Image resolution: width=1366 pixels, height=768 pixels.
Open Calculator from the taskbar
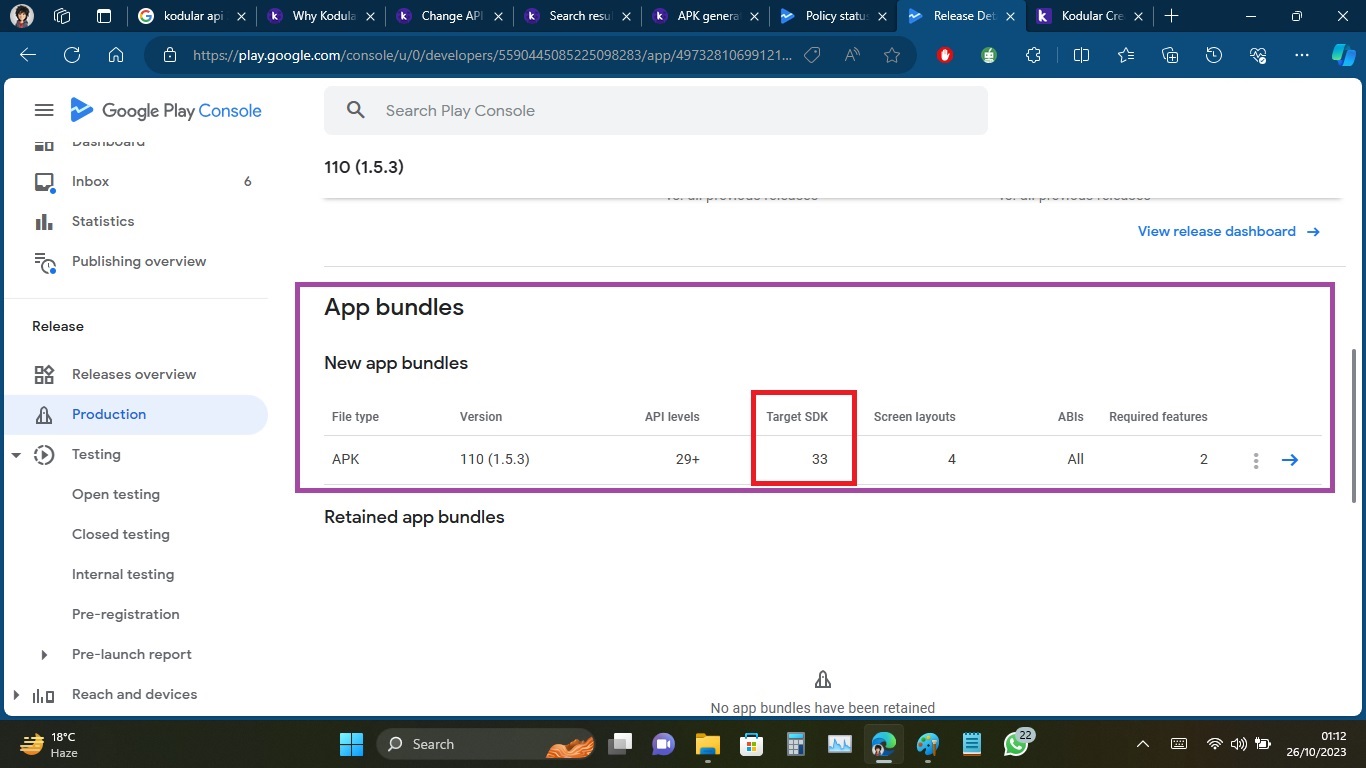[x=795, y=744]
